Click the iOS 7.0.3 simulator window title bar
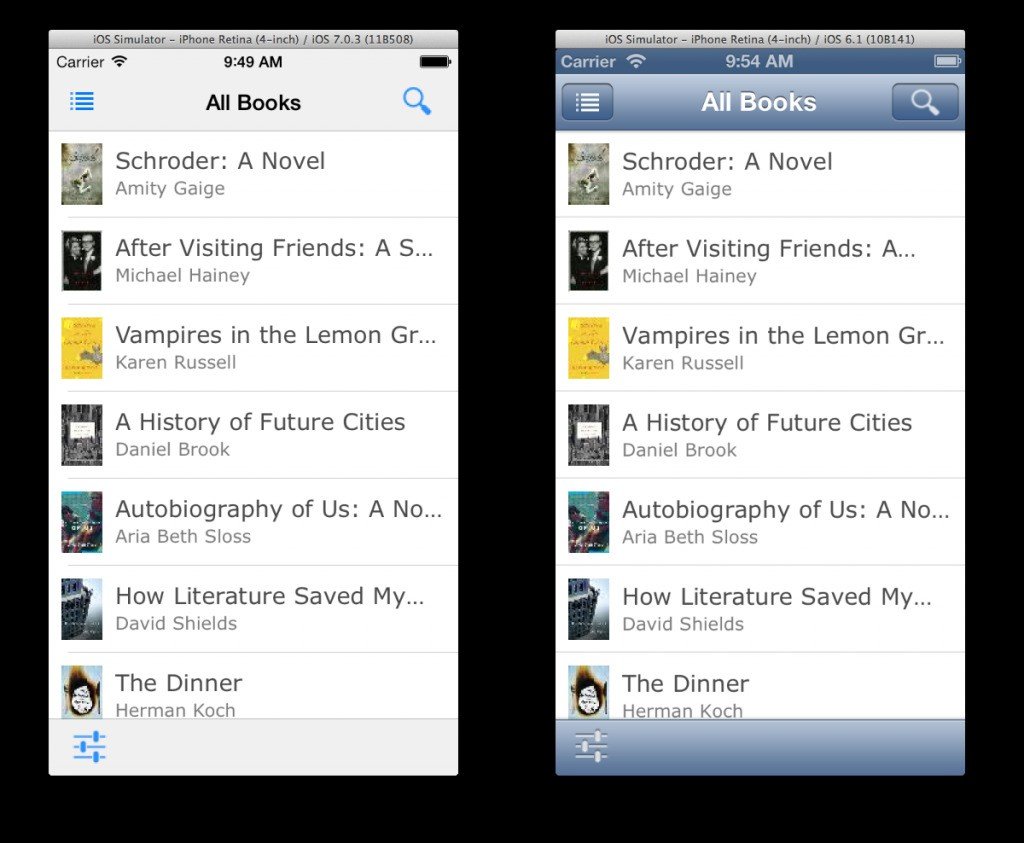 (253, 39)
